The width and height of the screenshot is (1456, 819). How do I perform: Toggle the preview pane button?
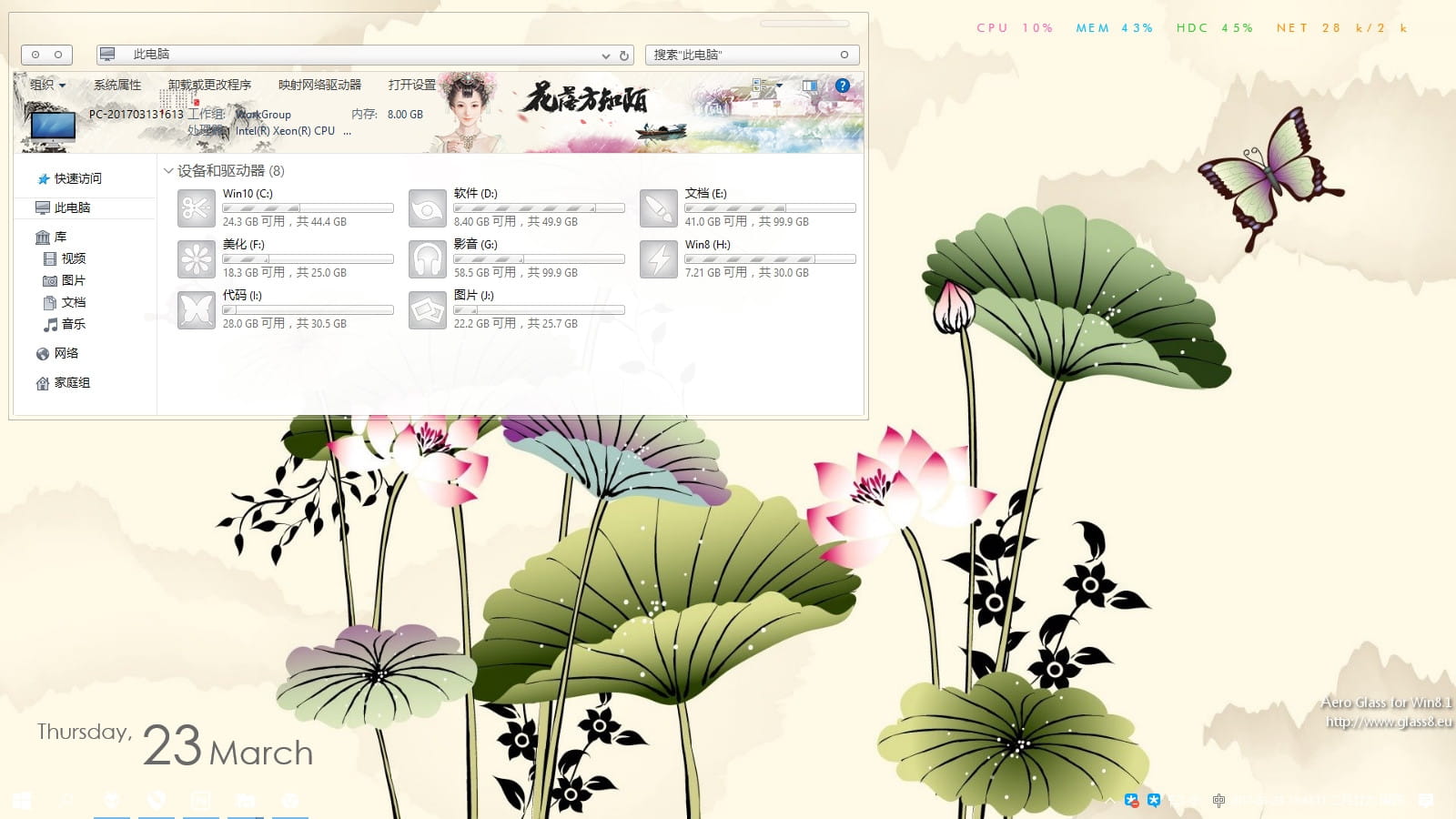(809, 86)
